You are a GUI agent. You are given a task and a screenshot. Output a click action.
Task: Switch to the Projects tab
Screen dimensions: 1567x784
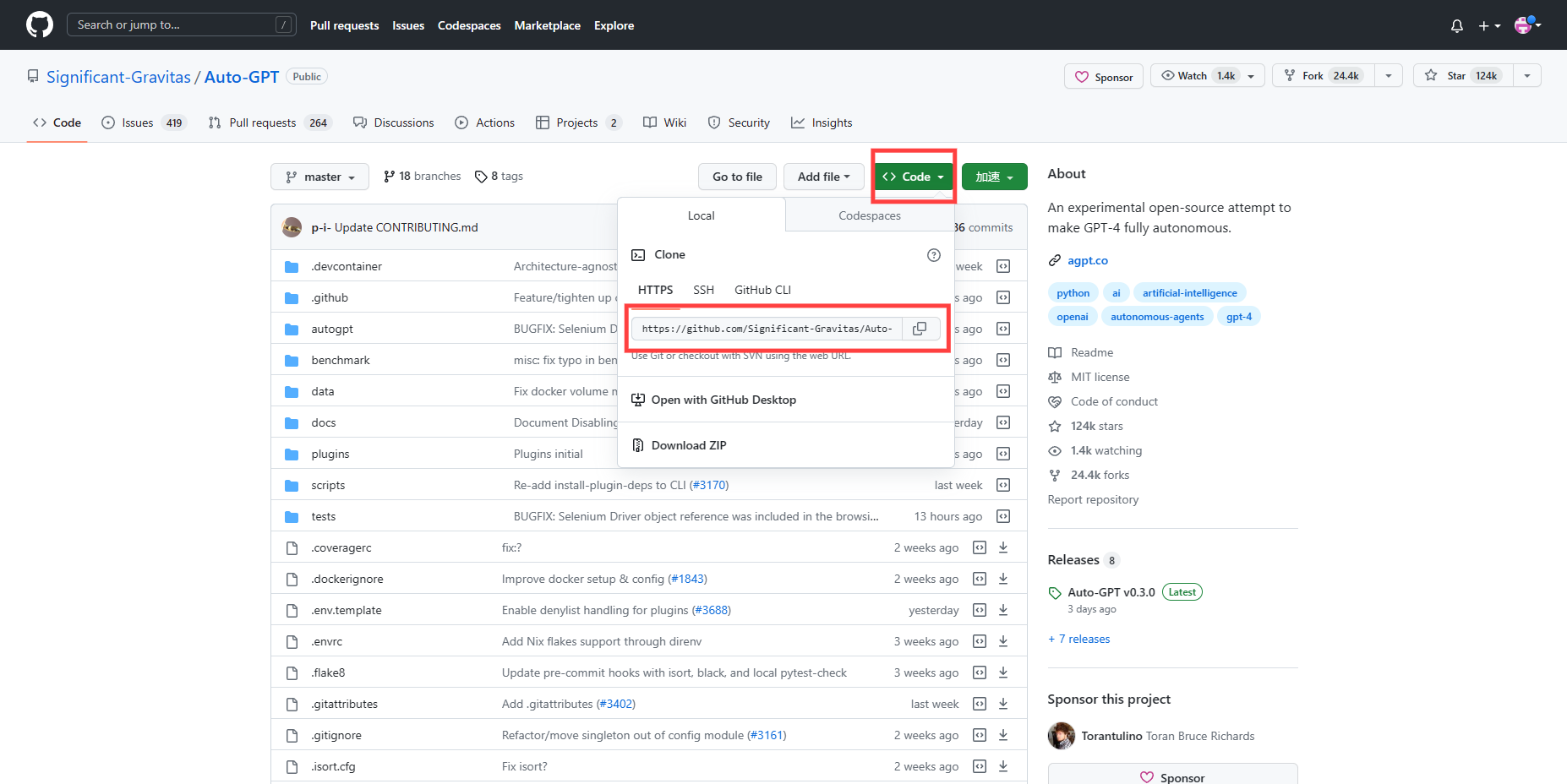click(579, 122)
